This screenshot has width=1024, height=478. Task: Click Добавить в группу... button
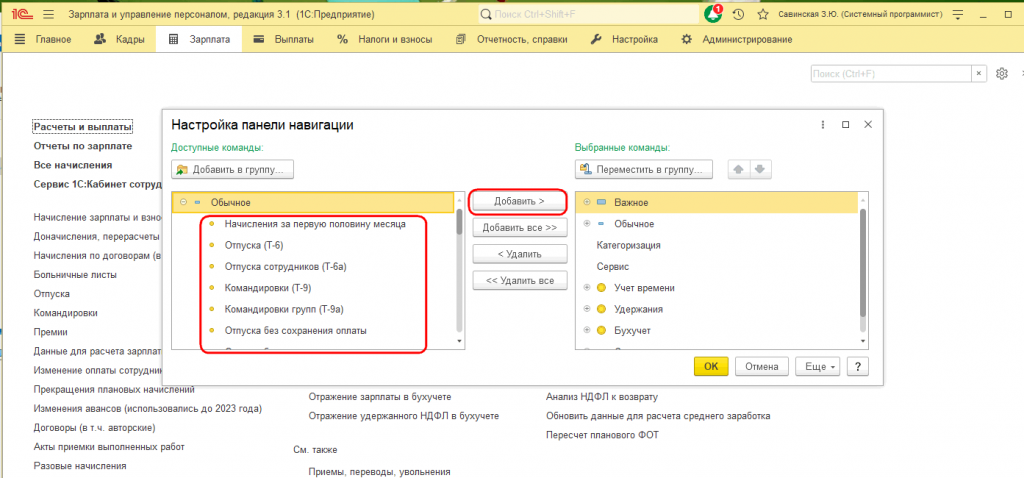tap(232, 169)
